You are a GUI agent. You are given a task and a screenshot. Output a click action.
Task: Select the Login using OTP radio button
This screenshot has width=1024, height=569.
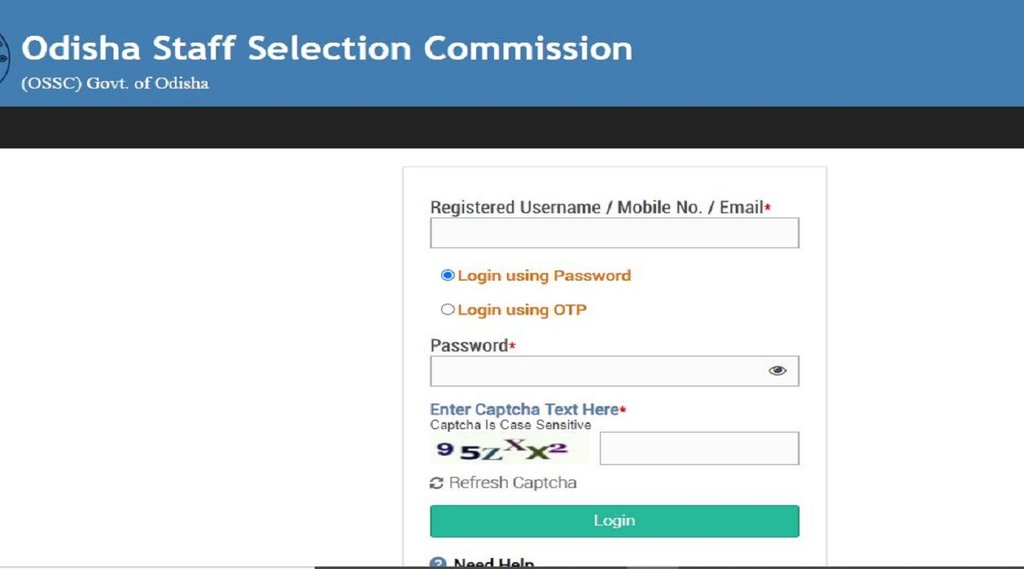[447, 310]
